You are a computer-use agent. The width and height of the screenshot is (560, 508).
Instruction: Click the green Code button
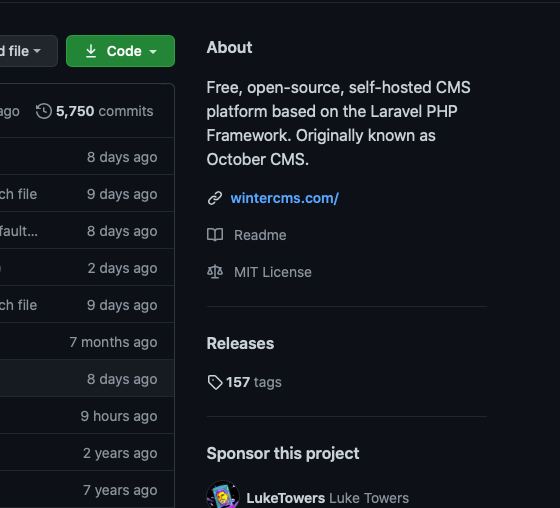pos(120,51)
